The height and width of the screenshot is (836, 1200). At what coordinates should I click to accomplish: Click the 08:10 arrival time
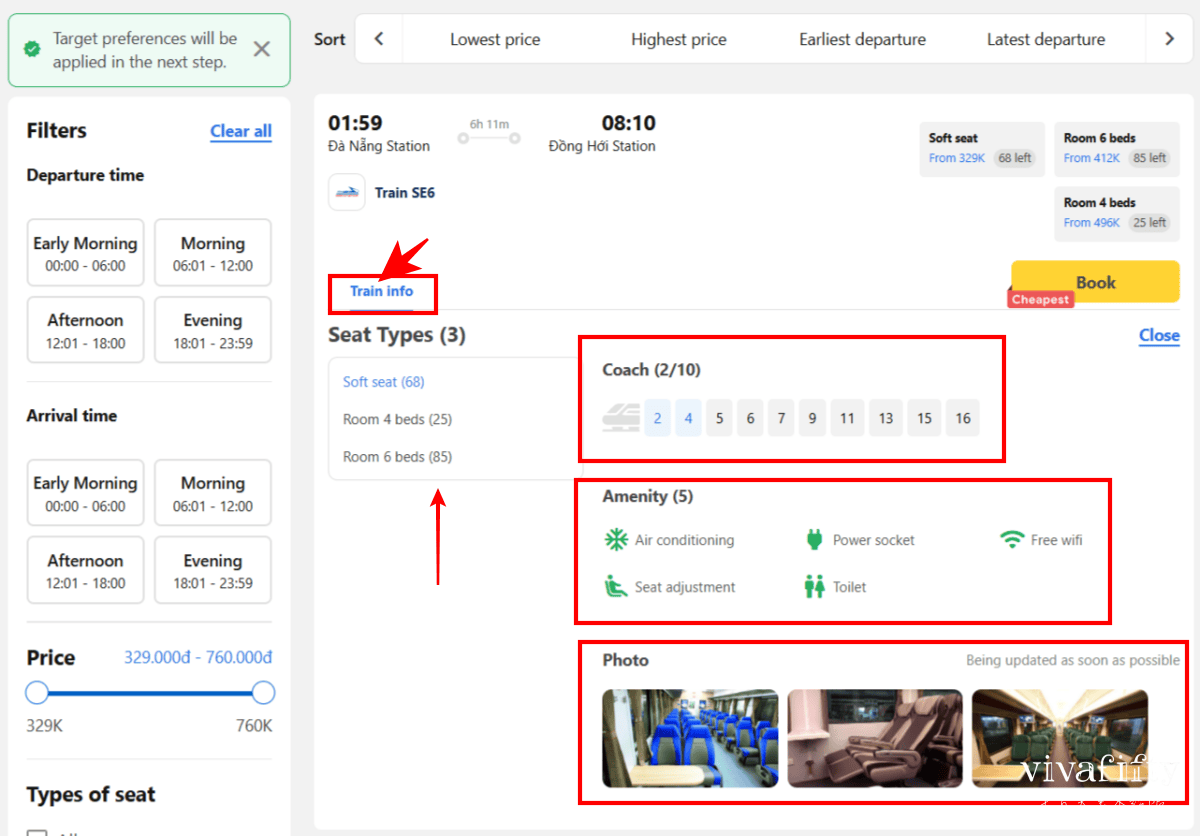628,123
